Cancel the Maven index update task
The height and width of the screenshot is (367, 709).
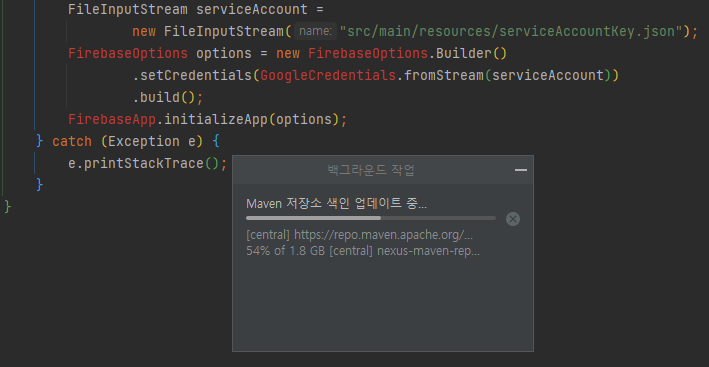512,219
